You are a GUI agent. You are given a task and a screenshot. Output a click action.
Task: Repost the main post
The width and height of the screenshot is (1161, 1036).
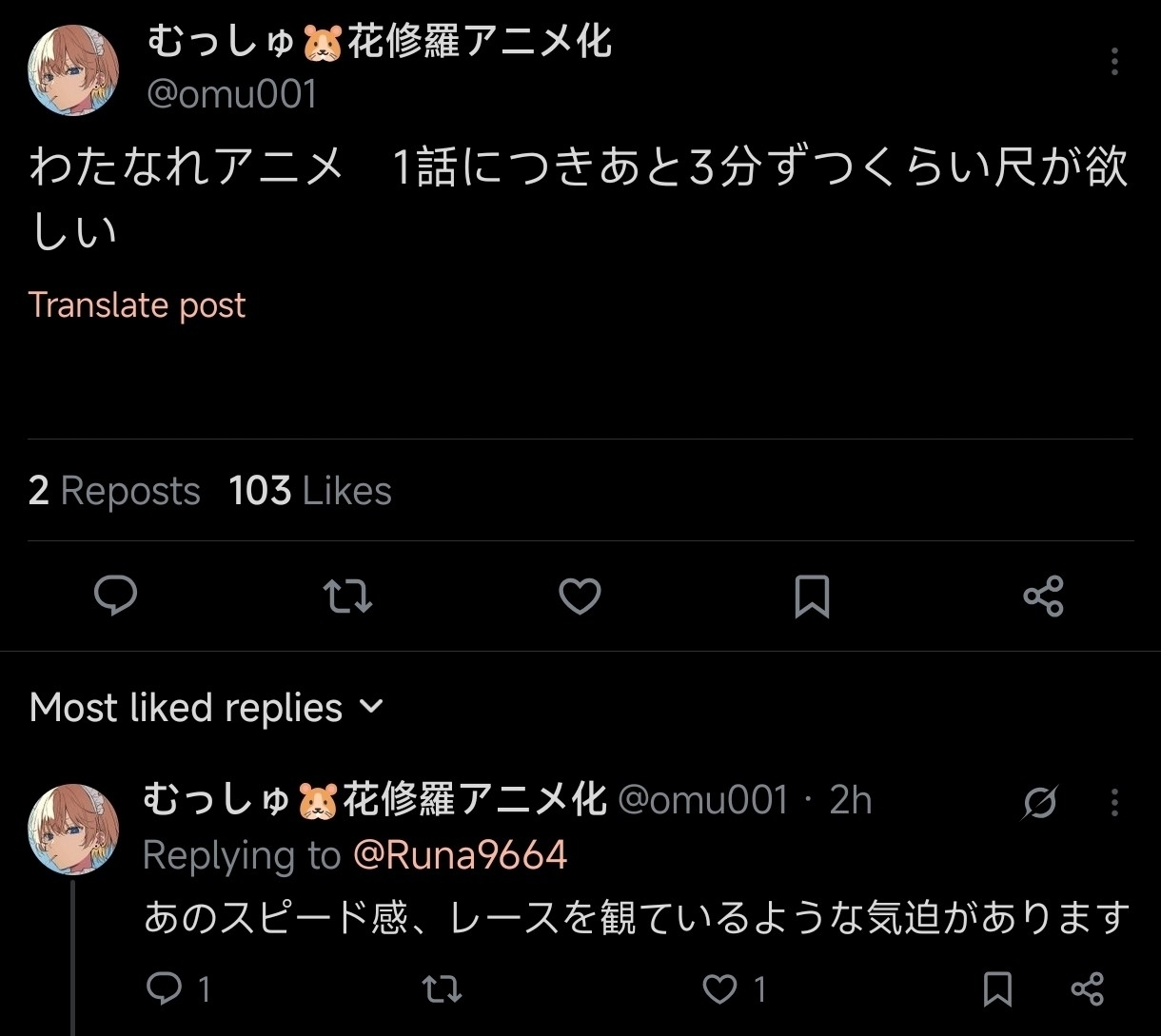tap(348, 596)
